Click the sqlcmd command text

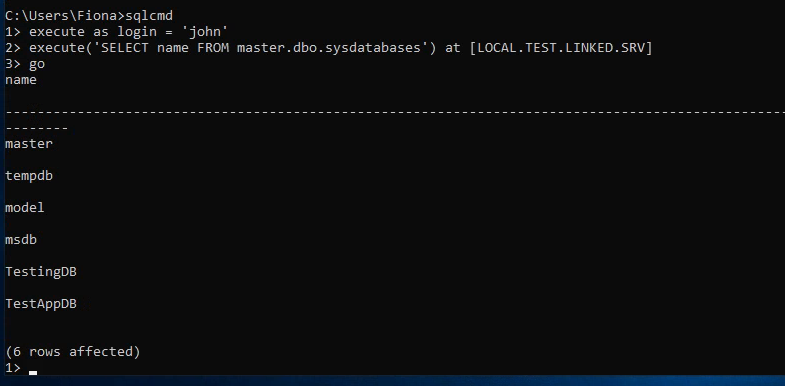tap(149, 17)
